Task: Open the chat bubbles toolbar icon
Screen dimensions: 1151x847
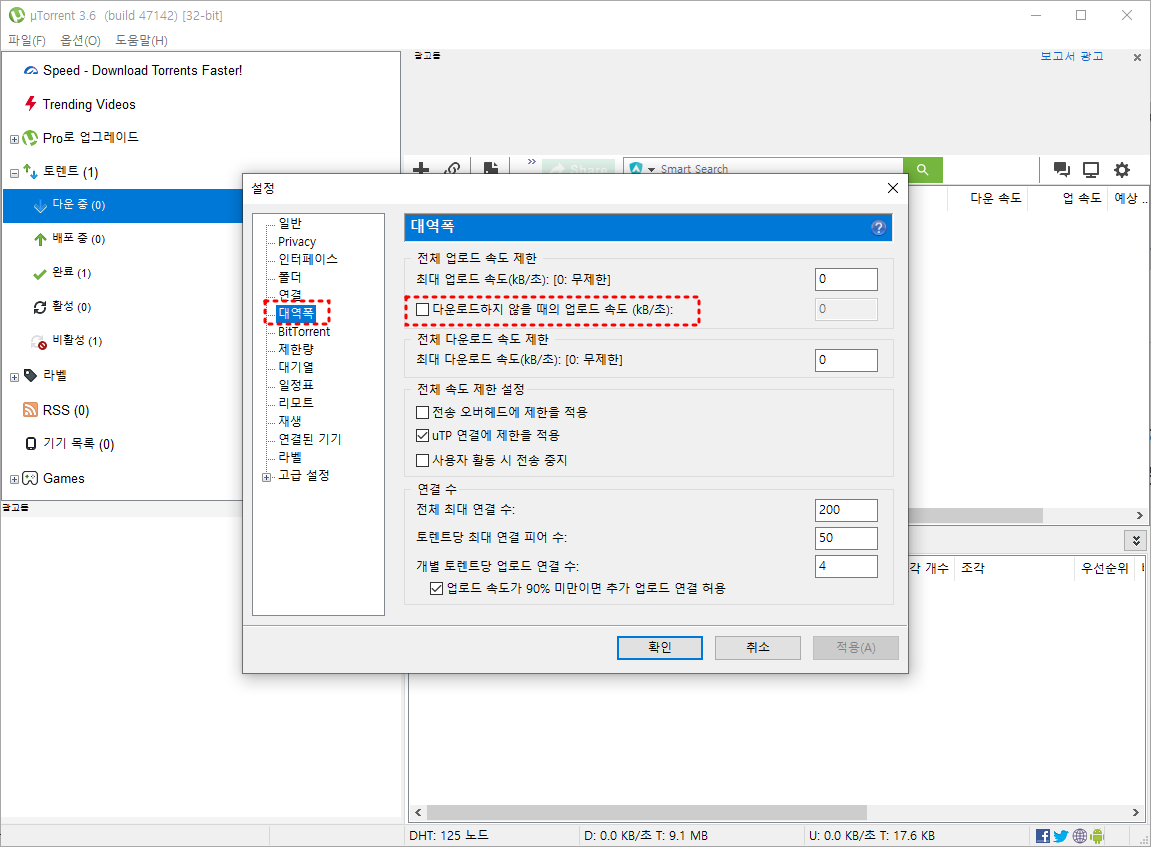Action: coord(1061,170)
